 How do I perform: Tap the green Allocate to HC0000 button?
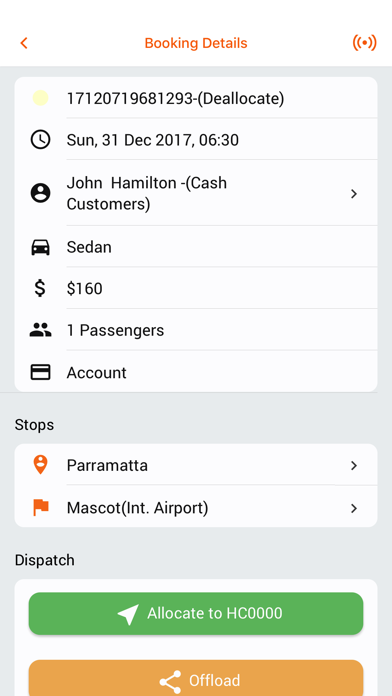(x=196, y=613)
